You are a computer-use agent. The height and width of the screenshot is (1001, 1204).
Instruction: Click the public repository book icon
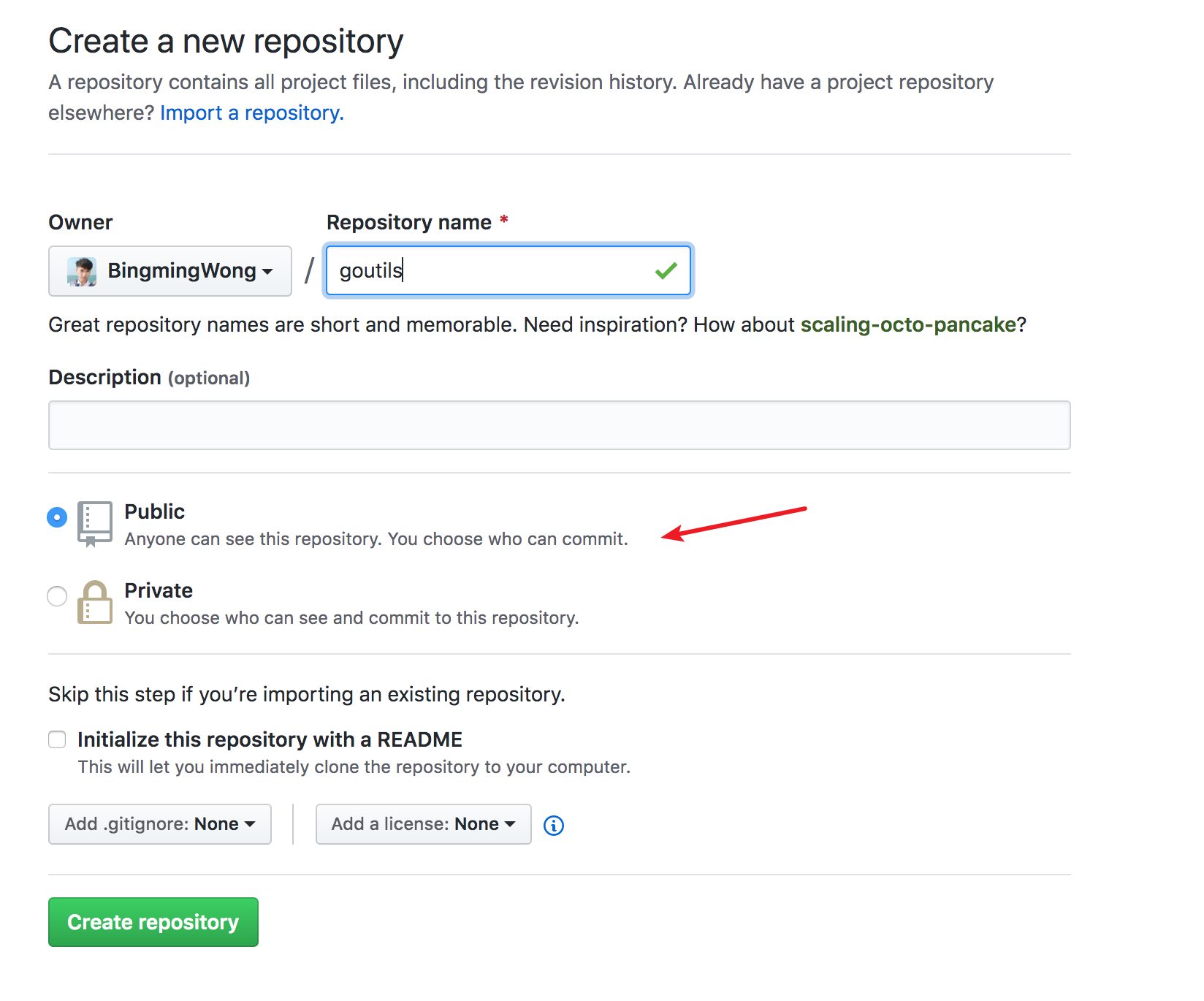click(x=95, y=523)
